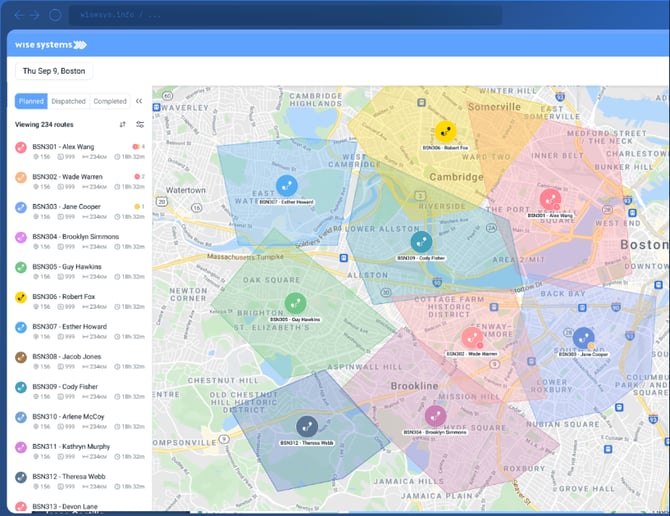The width and height of the screenshot is (670, 516).
Task: Click Brooklyn Simmons' purple map marker
Action: click(435, 415)
